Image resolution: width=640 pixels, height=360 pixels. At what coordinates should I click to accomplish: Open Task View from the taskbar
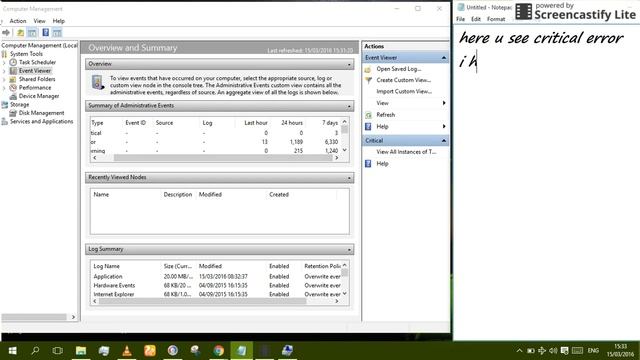coord(58,350)
